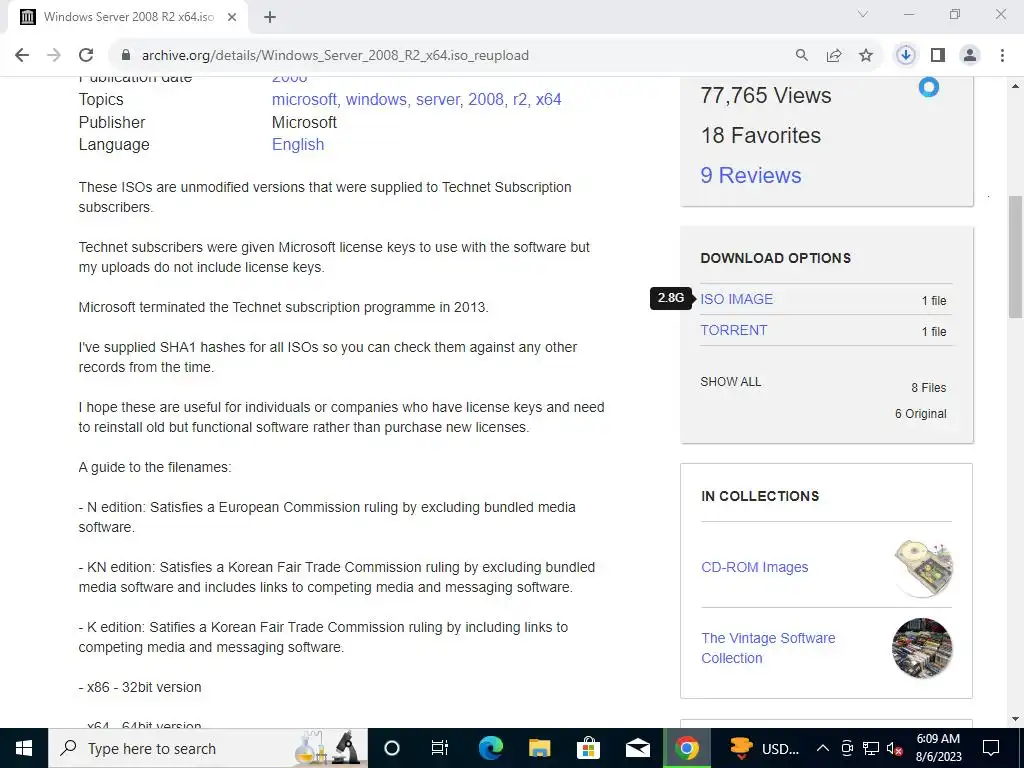Open the taskbar clock and date
The image size is (1024, 768).
click(938, 748)
